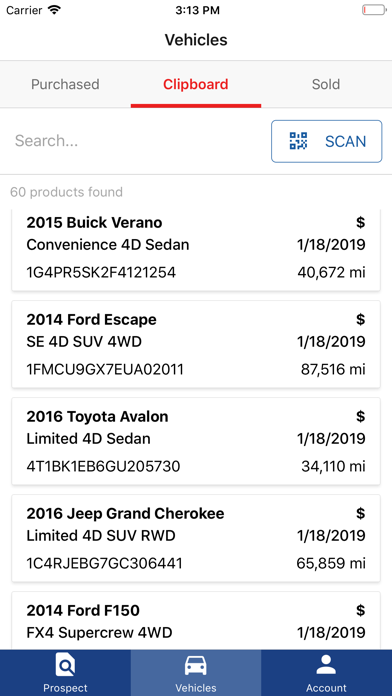Open the 2016 Toyota Avalon listing
This screenshot has height=696, width=392.
pos(196,441)
